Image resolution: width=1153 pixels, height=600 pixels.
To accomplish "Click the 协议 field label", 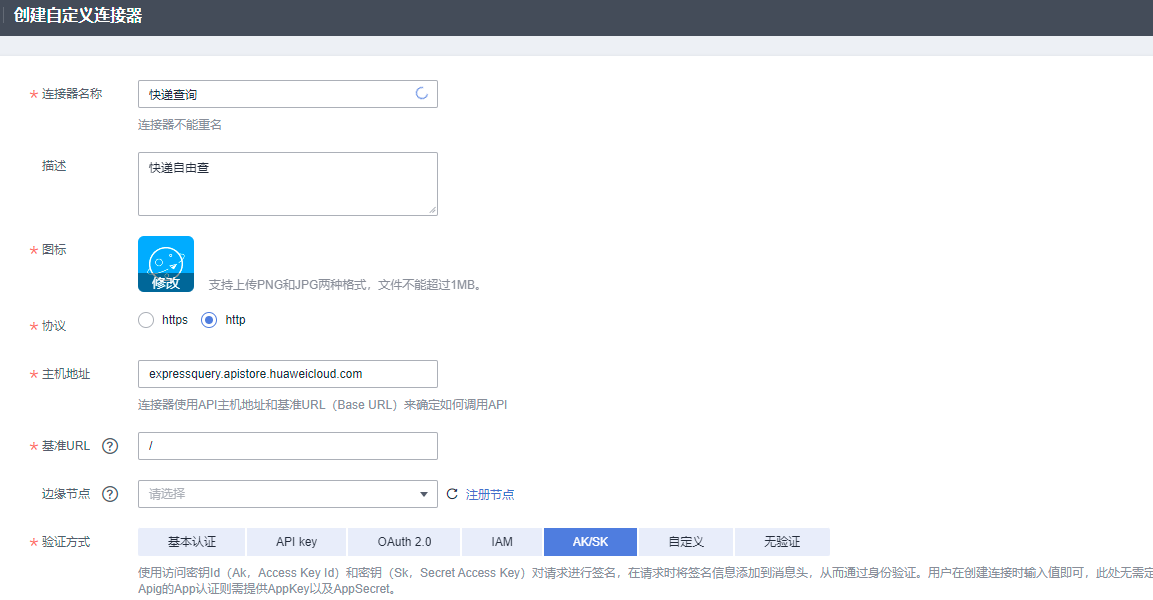I will pos(54,326).
